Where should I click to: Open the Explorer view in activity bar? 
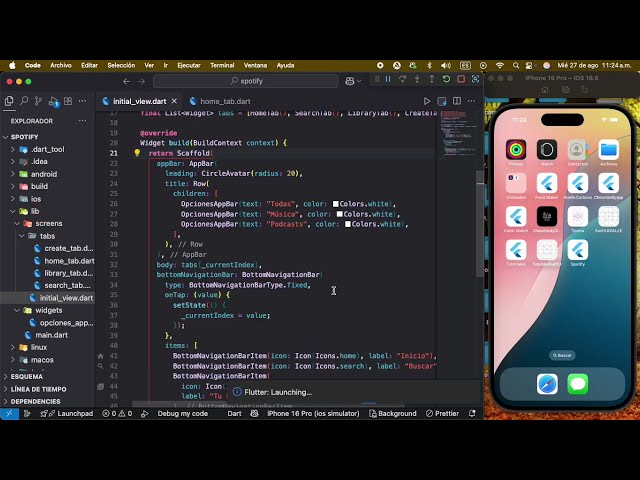(9, 101)
